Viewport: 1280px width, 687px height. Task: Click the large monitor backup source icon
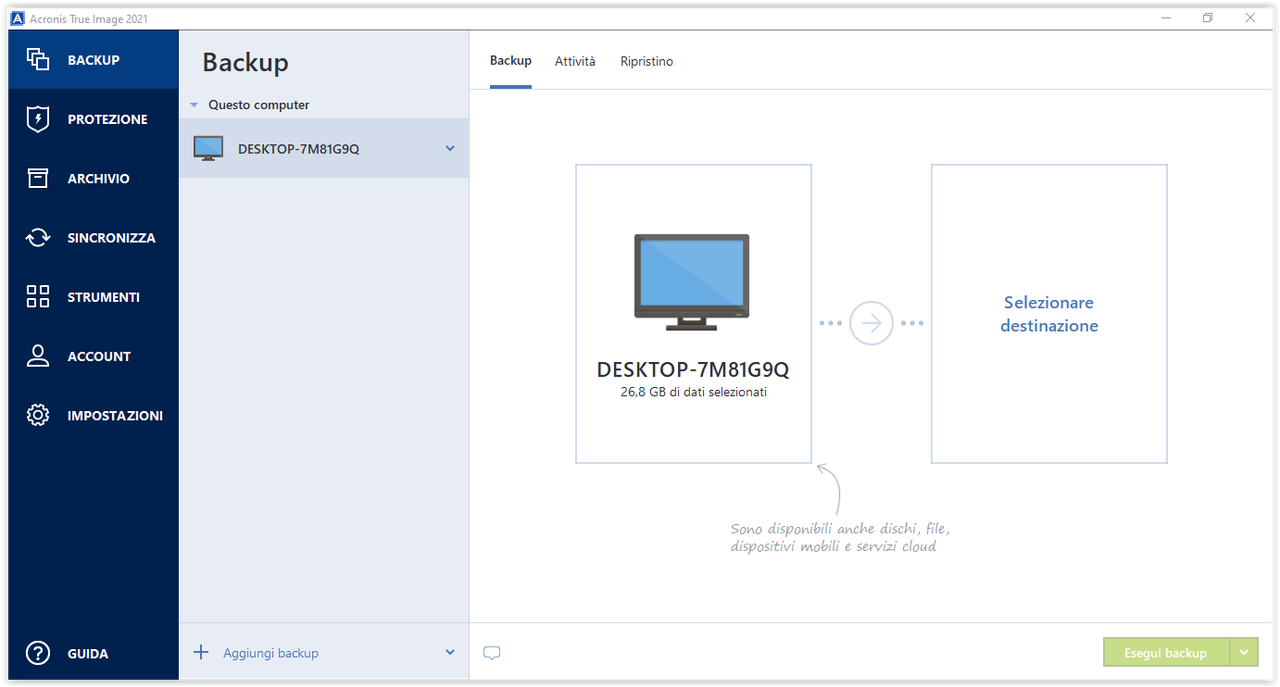click(x=692, y=282)
